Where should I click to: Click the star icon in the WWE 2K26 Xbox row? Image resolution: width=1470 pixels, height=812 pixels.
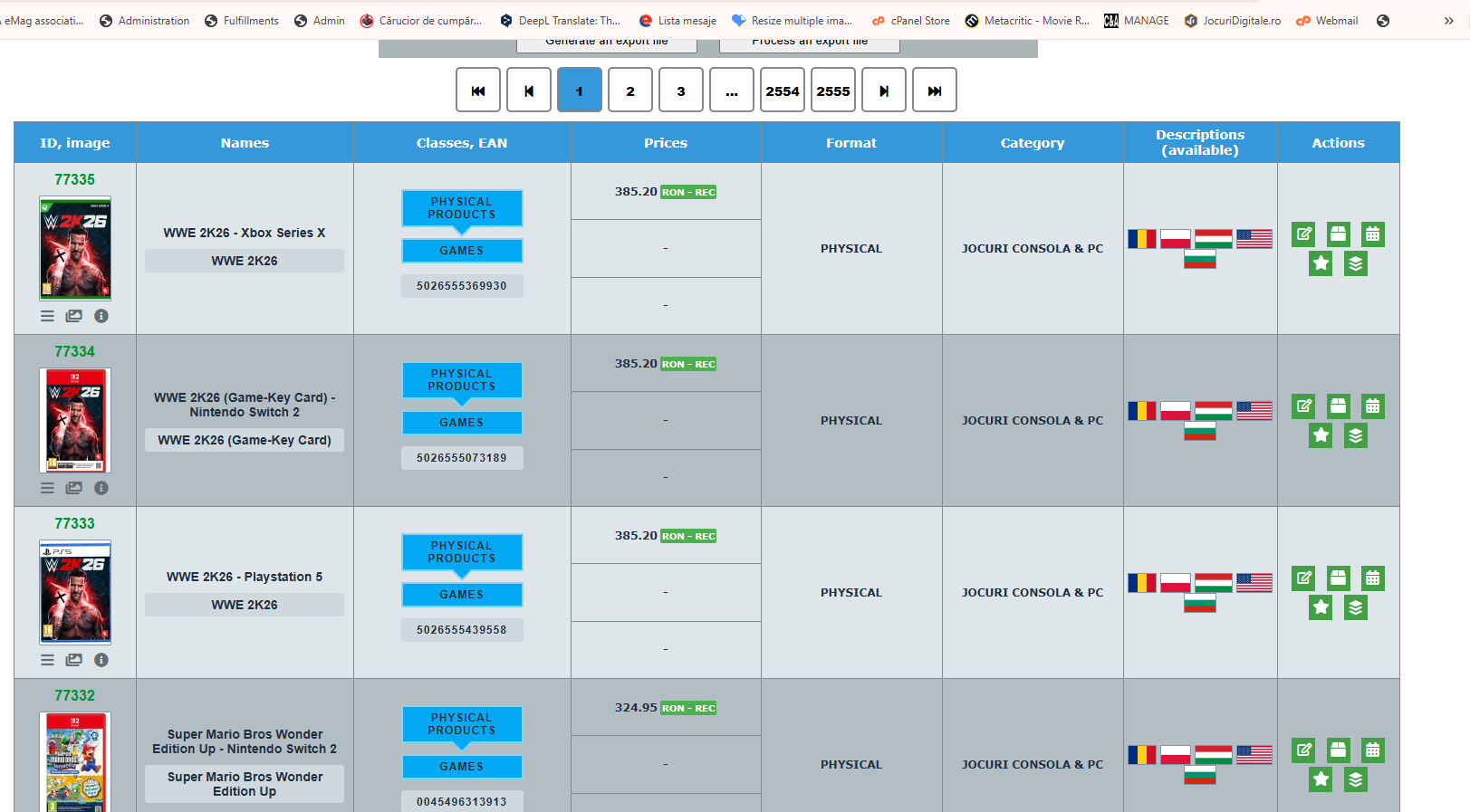(x=1321, y=263)
